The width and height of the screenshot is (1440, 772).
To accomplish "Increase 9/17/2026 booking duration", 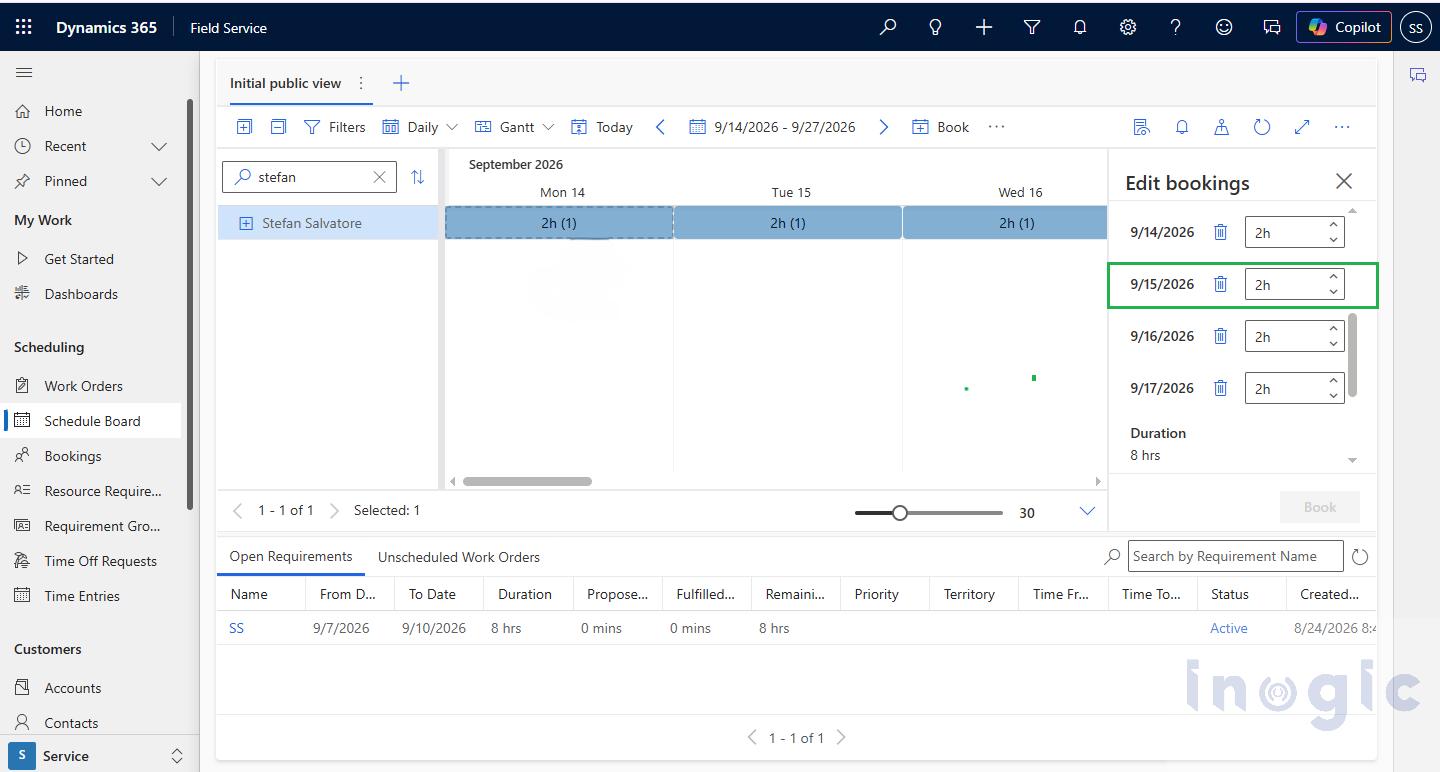I will pyautogui.click(x=1333, y=381).
